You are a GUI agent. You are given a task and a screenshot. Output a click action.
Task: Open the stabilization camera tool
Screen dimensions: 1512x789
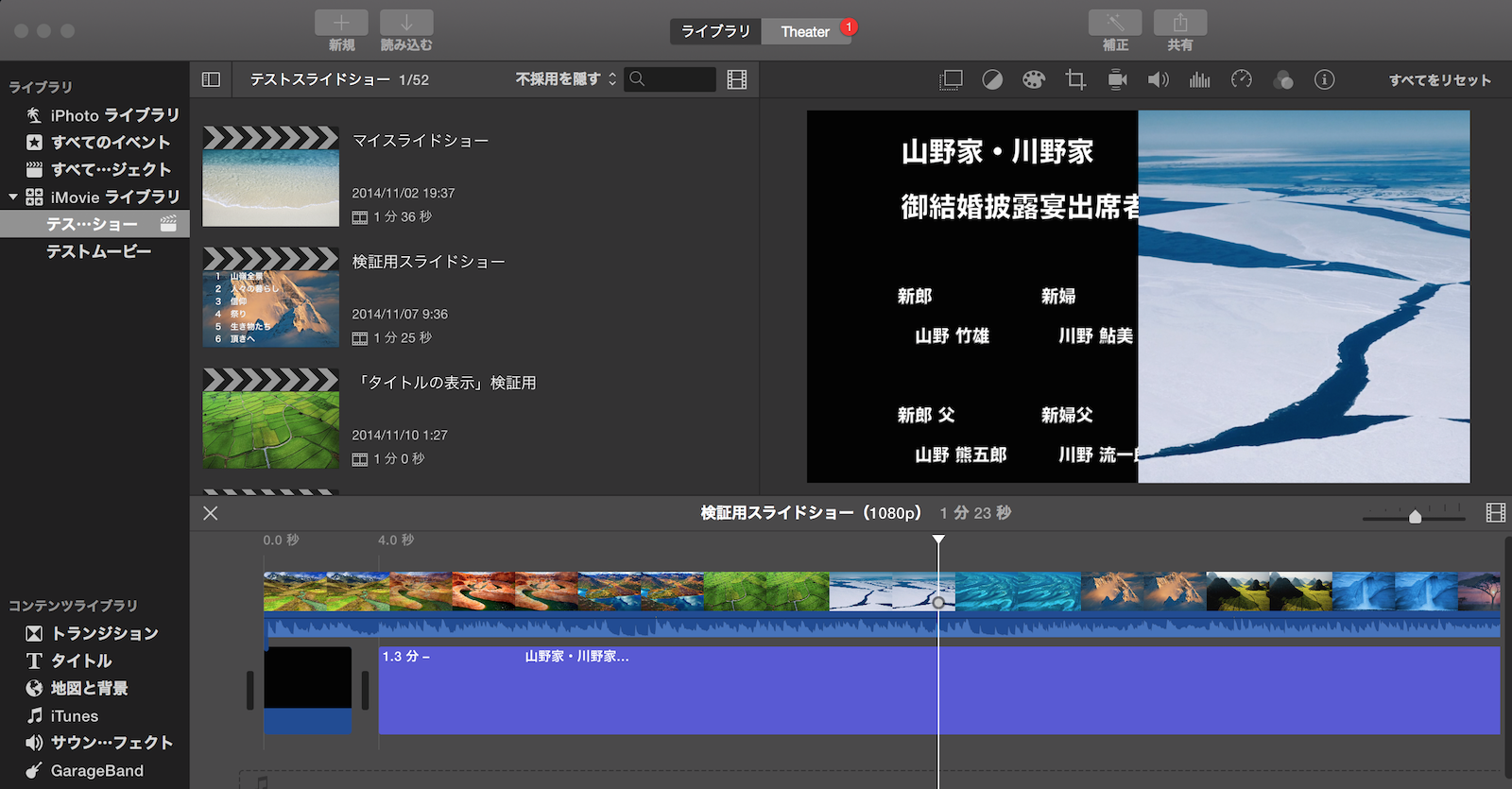[1117, 80]
